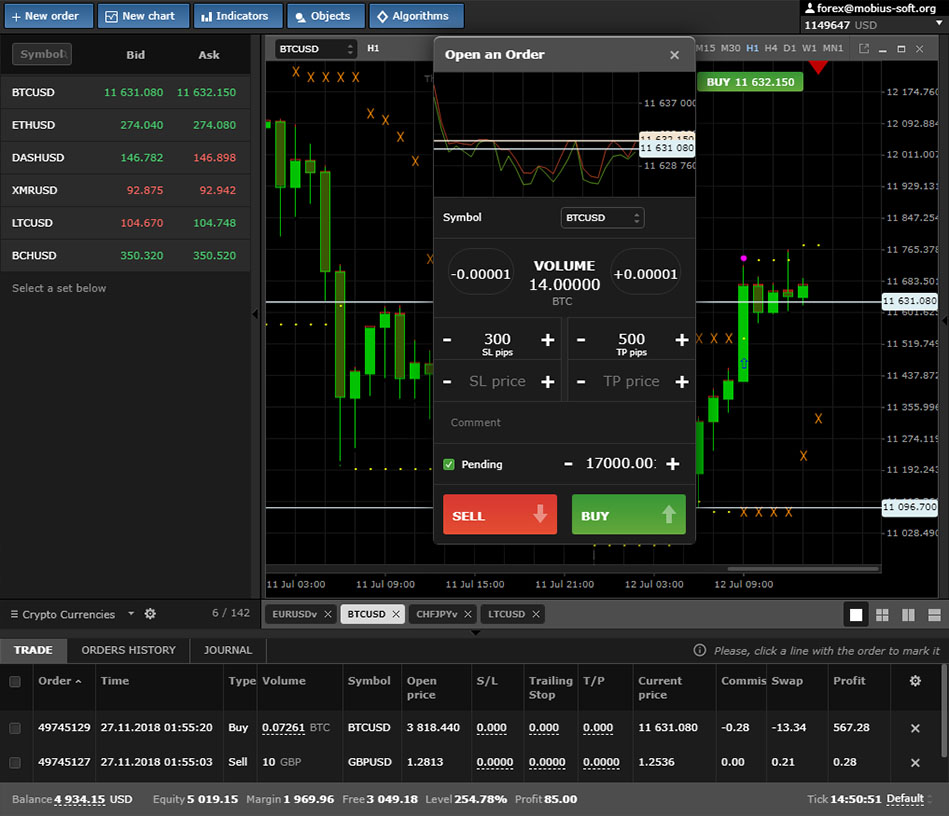Close order 49745129 with X icon

point(914,729)
